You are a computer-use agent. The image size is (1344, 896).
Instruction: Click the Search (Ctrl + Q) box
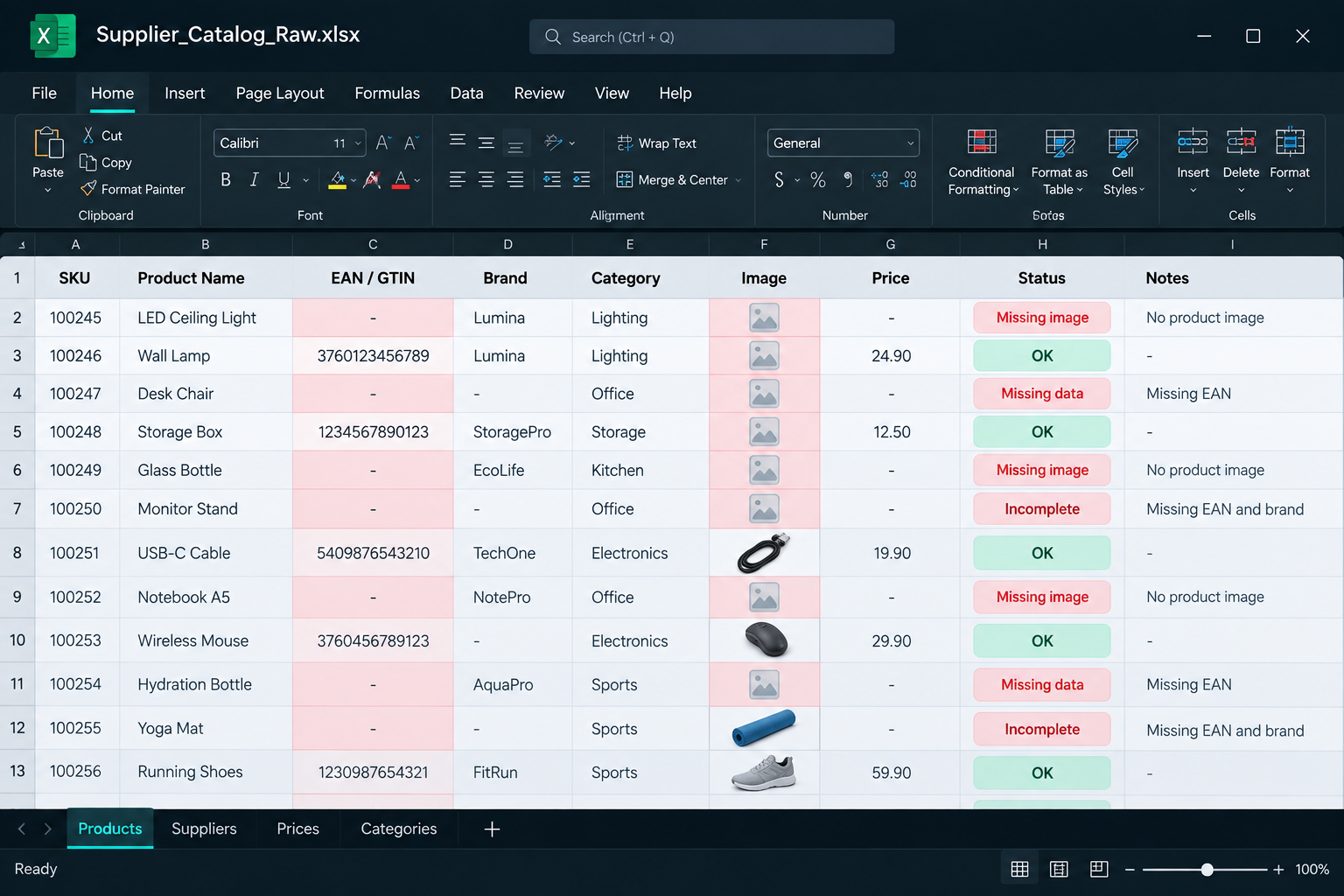tap(711, 37)
